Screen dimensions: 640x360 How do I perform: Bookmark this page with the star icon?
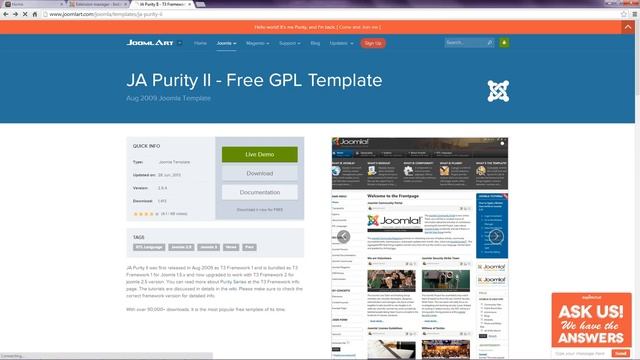coord(624,14)
